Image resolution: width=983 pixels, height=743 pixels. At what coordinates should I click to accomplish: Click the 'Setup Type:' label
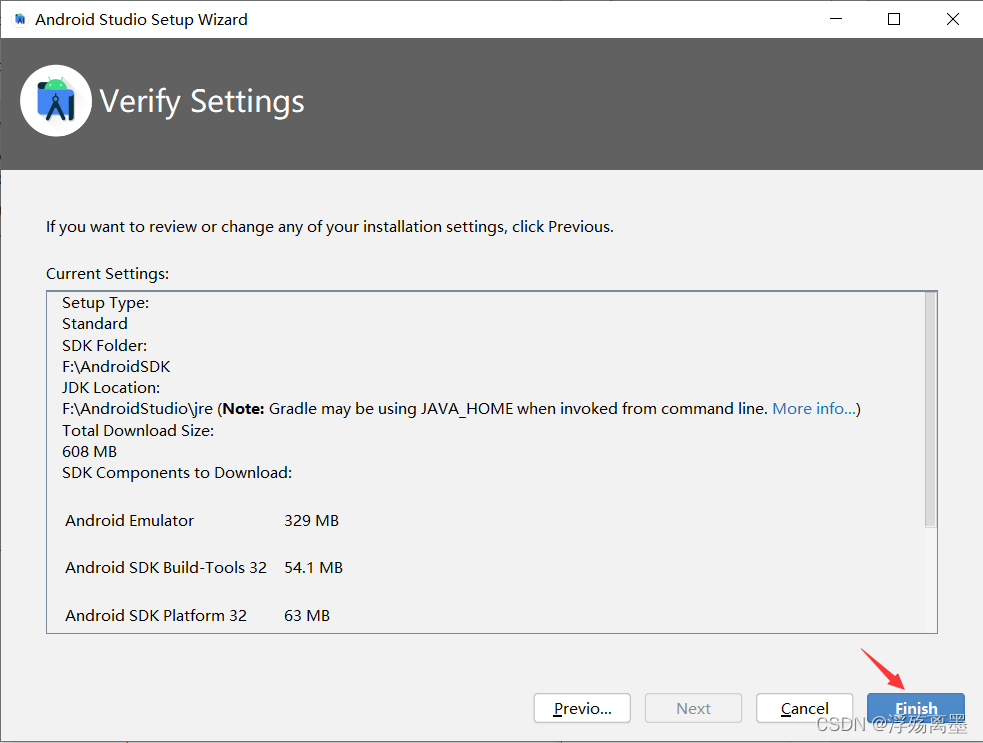(105, 303)
